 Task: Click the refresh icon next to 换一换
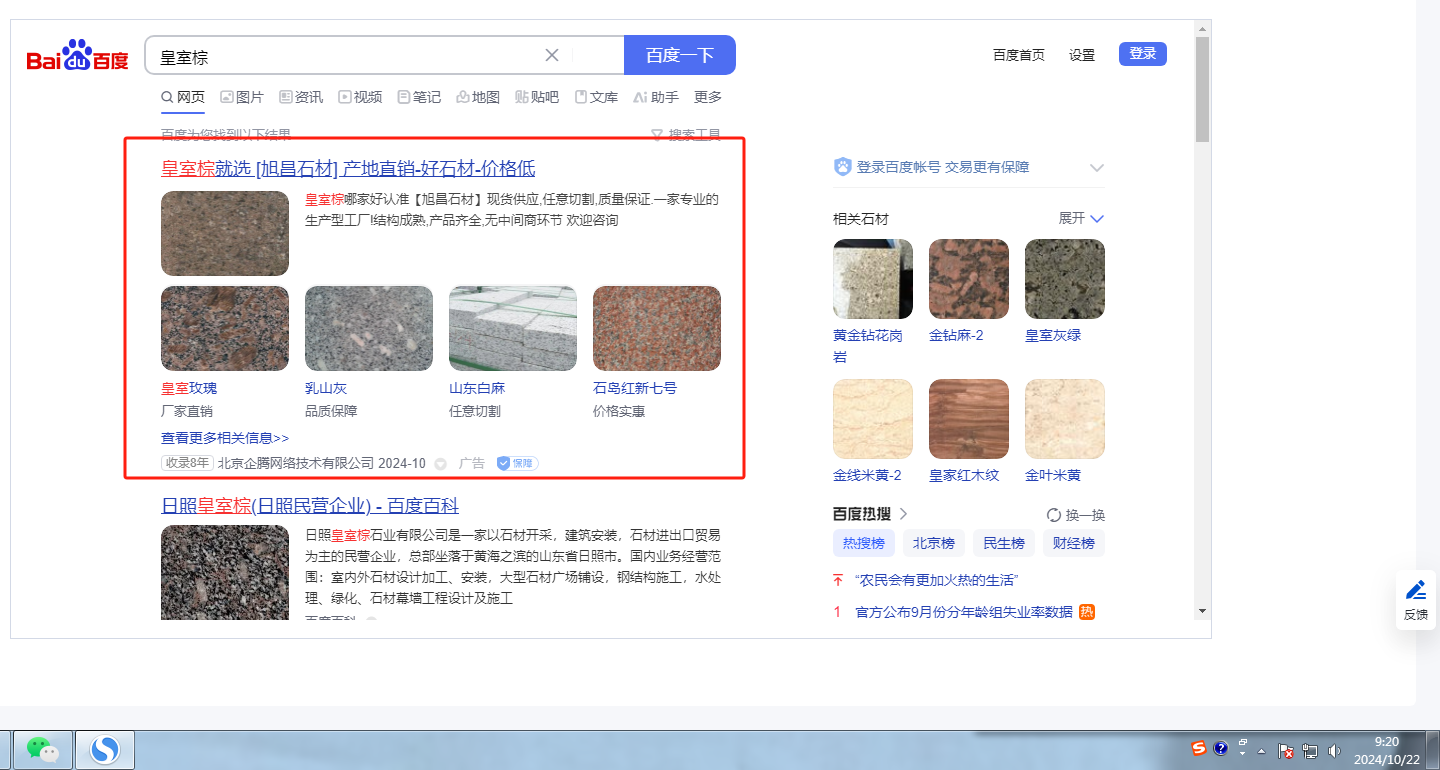(1053, 515)
